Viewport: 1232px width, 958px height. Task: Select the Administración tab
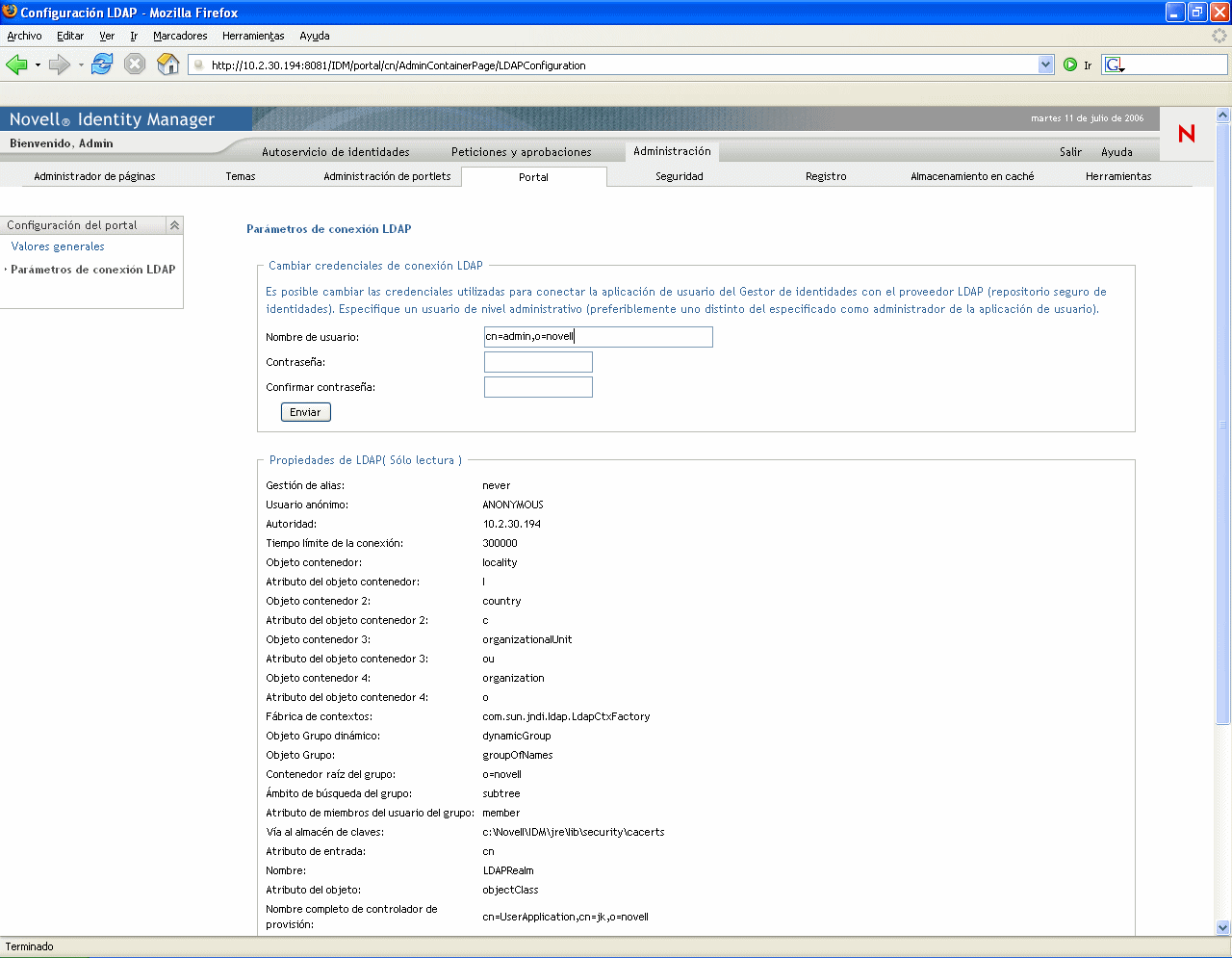click(672, 151)
